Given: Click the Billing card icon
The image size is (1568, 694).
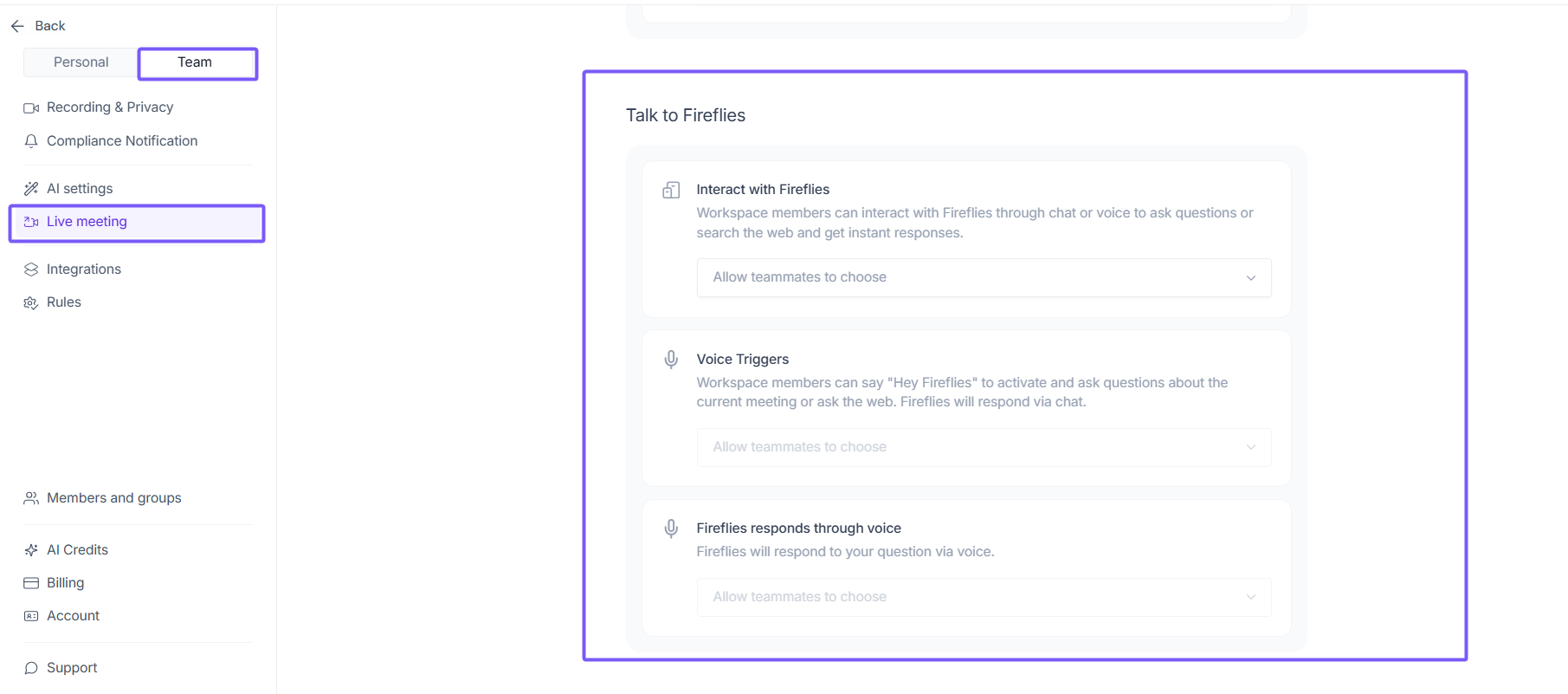Looking at the screenshot, I should click(x=31, y=583).
